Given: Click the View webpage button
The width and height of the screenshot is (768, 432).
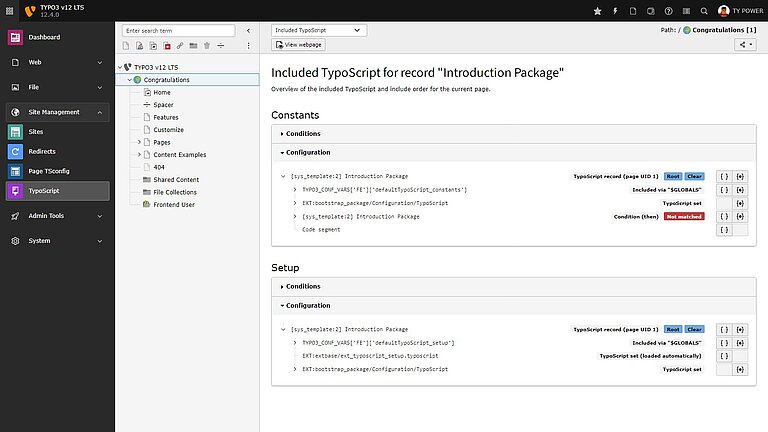Looking at the screenshot, I should click(x=298, y=45).
